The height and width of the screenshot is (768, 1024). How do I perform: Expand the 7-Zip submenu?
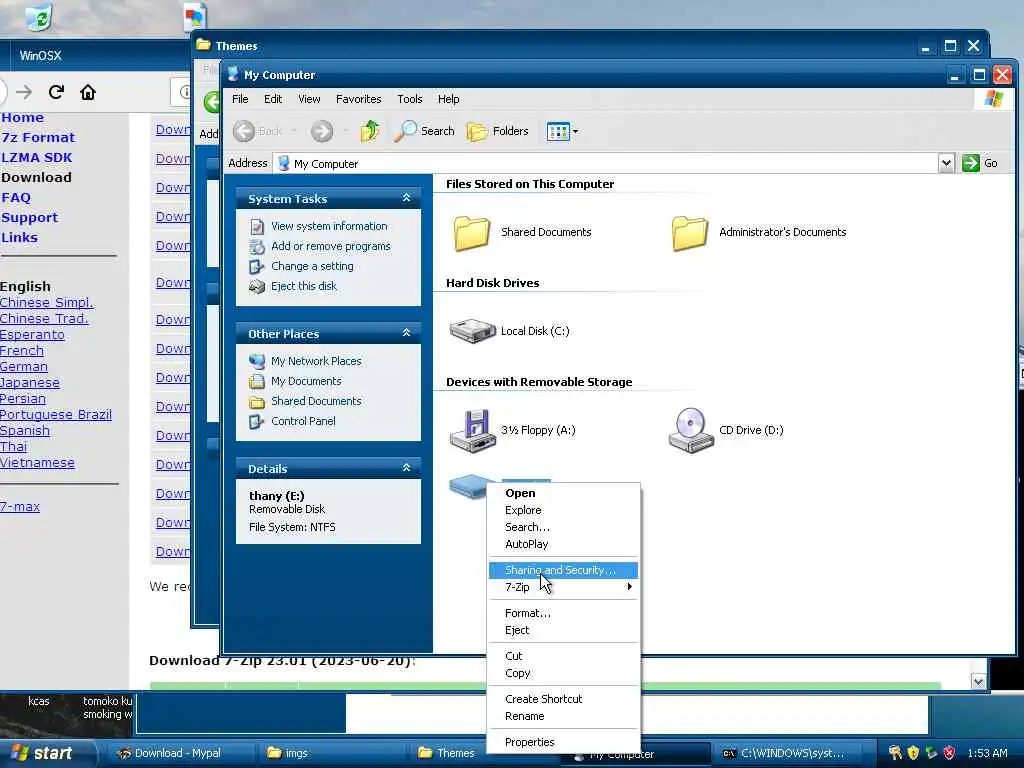pos(563,587)
